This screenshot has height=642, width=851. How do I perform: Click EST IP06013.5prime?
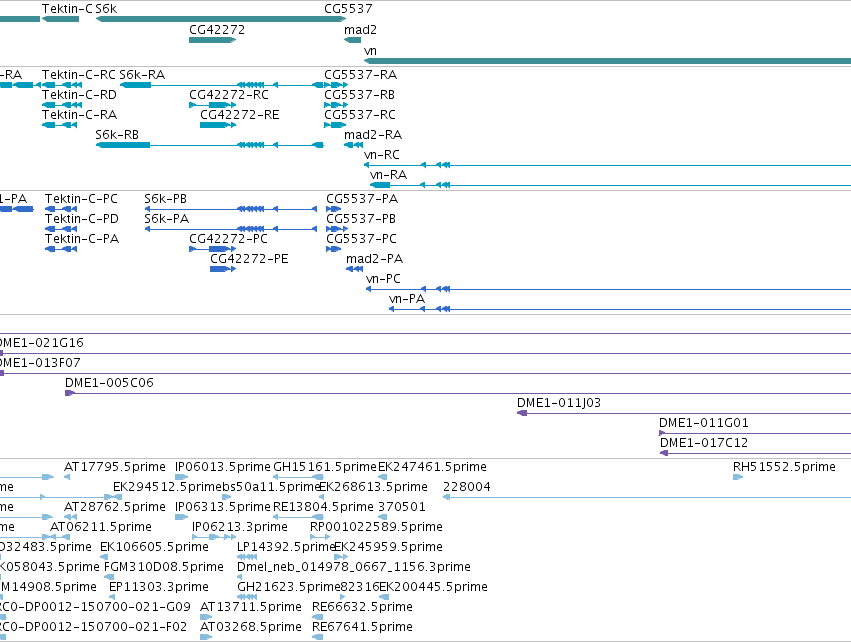tap(181, 477)
